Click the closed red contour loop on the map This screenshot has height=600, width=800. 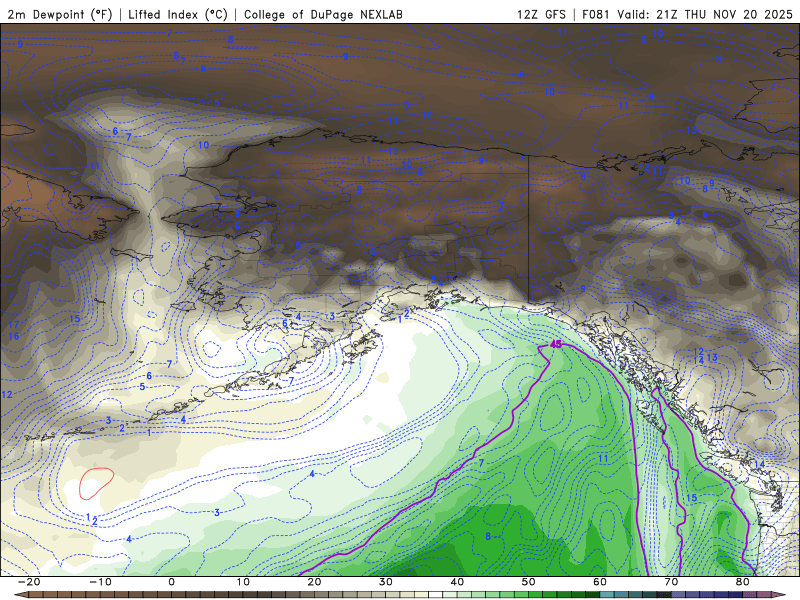coord(96,483)
